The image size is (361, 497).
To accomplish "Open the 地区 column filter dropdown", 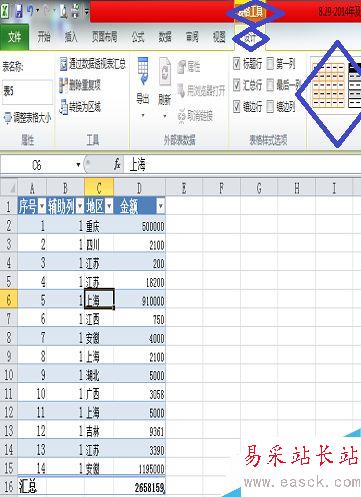I will pyautogui.click(x=109, y=207).
